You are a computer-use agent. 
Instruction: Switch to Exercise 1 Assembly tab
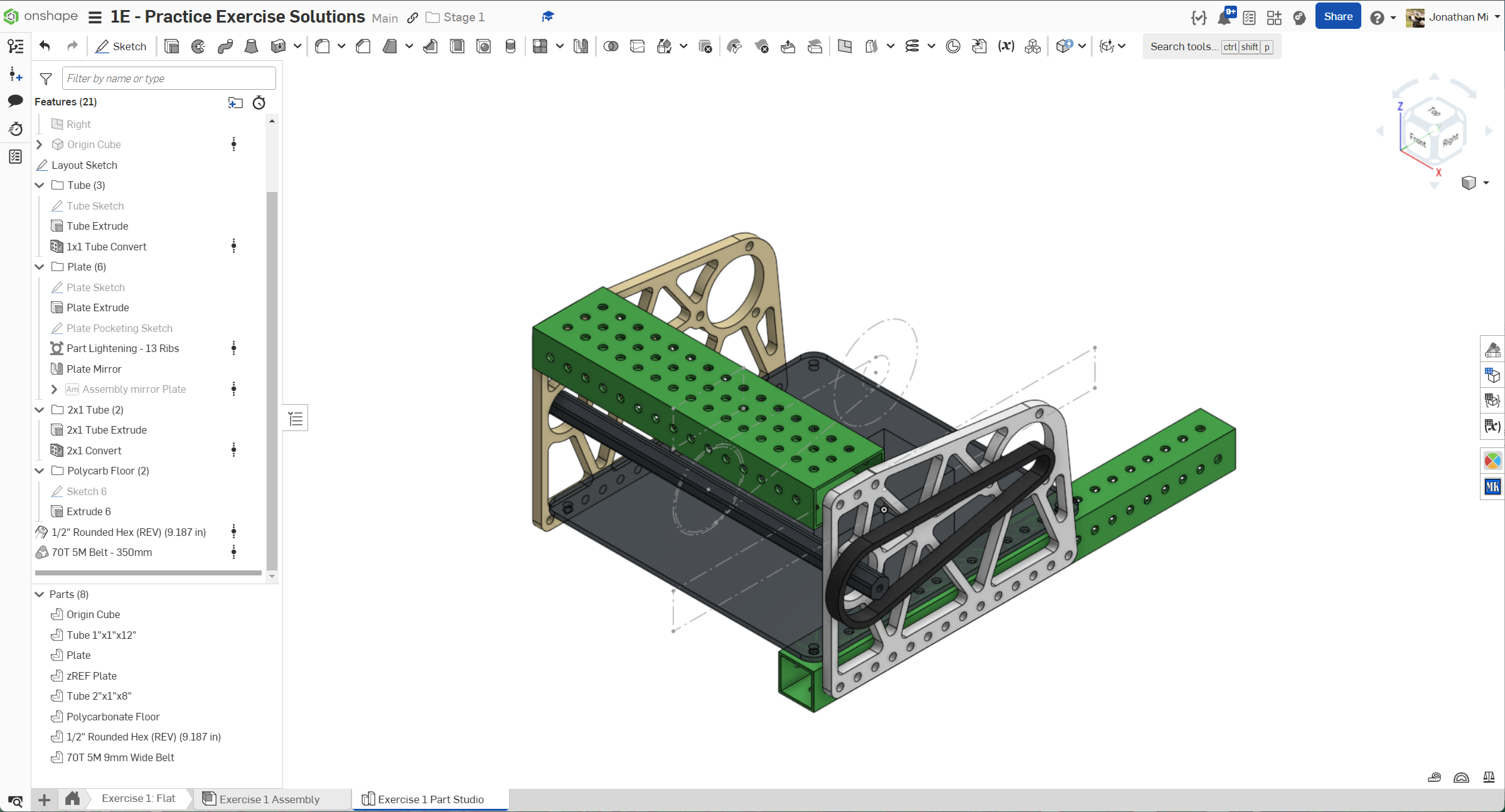click(x=269, y=799)
